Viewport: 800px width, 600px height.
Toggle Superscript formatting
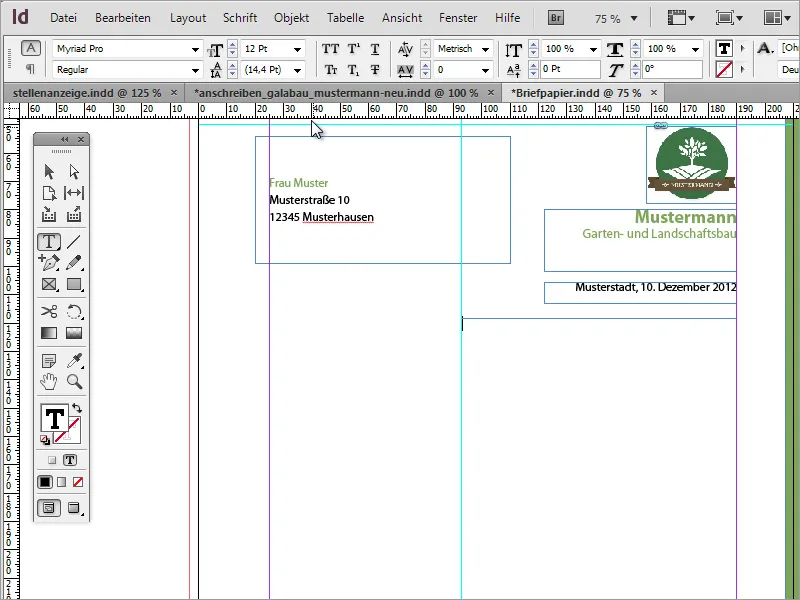(354, 49)
